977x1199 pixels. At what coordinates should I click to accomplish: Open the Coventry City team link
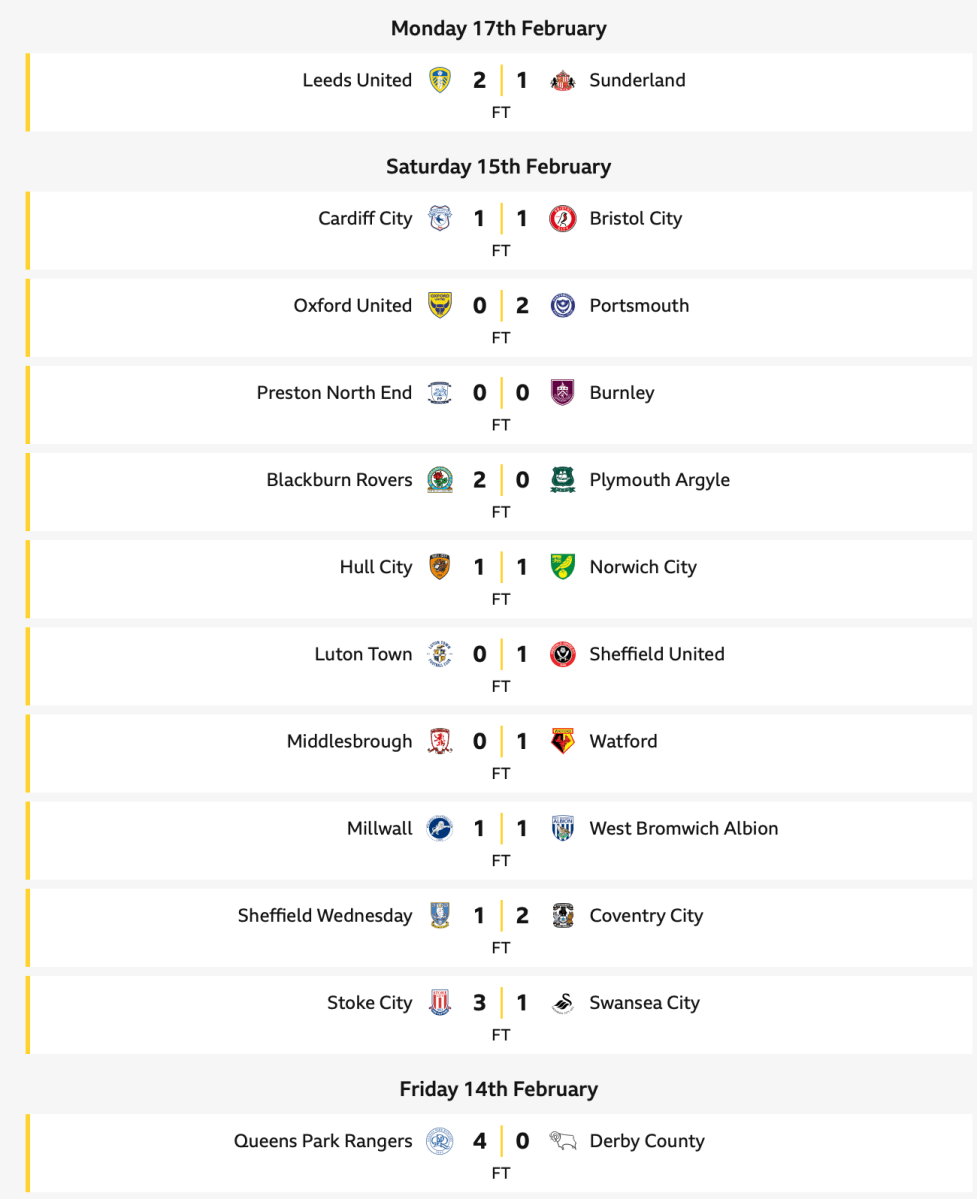click(646, 915)
